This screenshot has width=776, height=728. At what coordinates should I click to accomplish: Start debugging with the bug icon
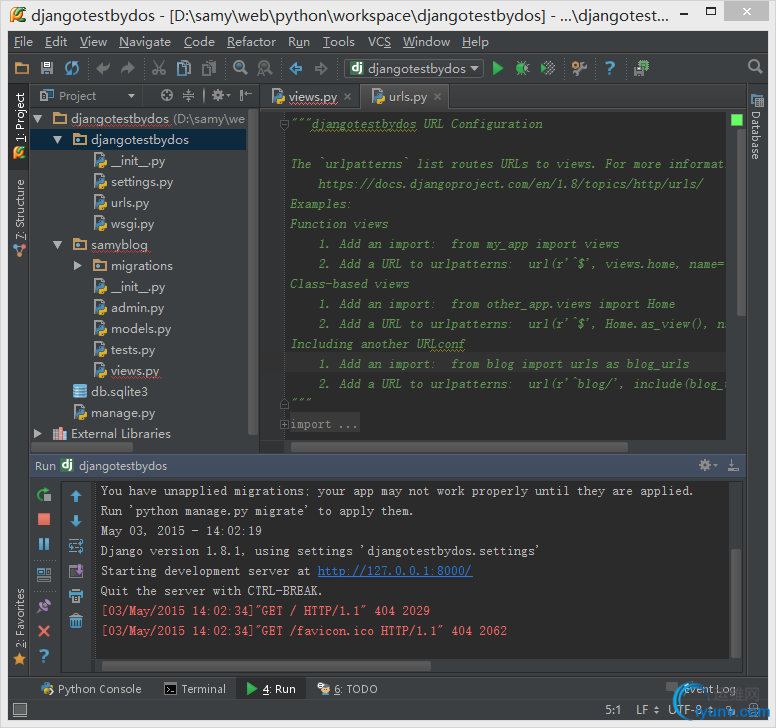pyautogui.click(x=523, y=68)
